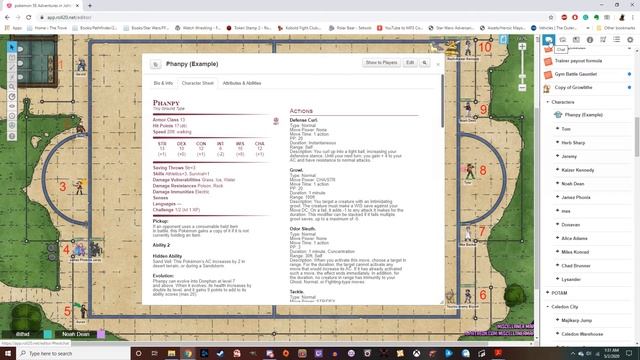The height and width of the screenshot is (360, 640).
Task: Switch to the Bio & Info tab
Action: (x=163, y=83)
